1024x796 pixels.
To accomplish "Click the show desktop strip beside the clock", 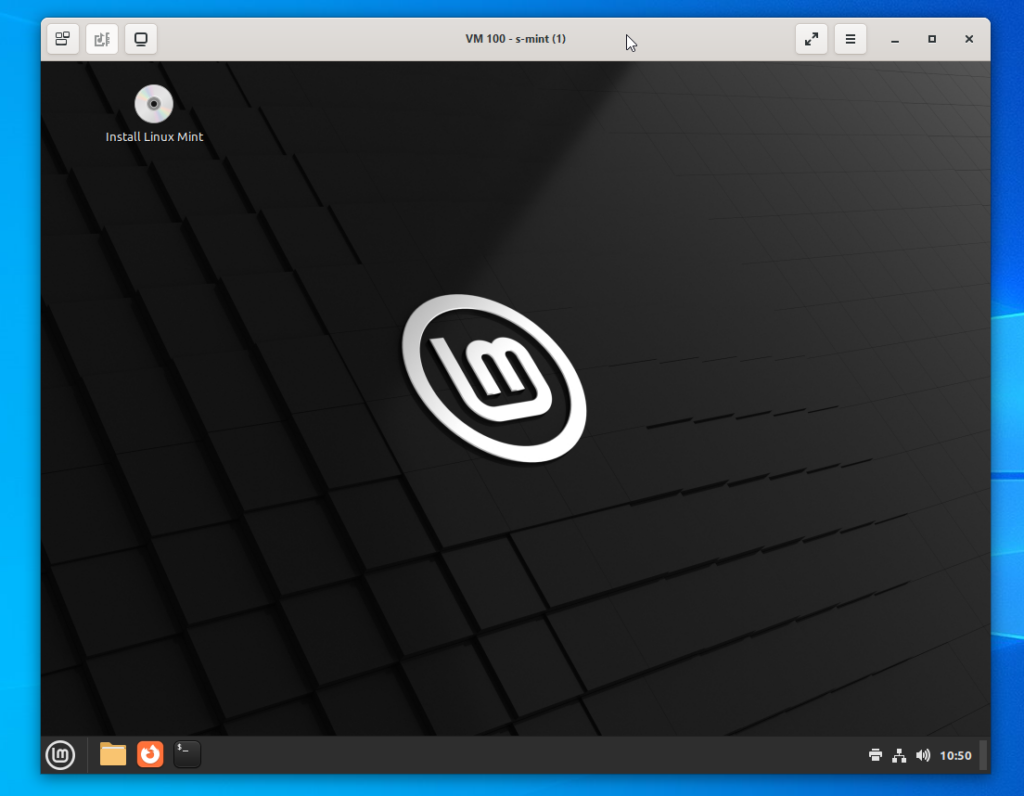I will tap(983, 756).
